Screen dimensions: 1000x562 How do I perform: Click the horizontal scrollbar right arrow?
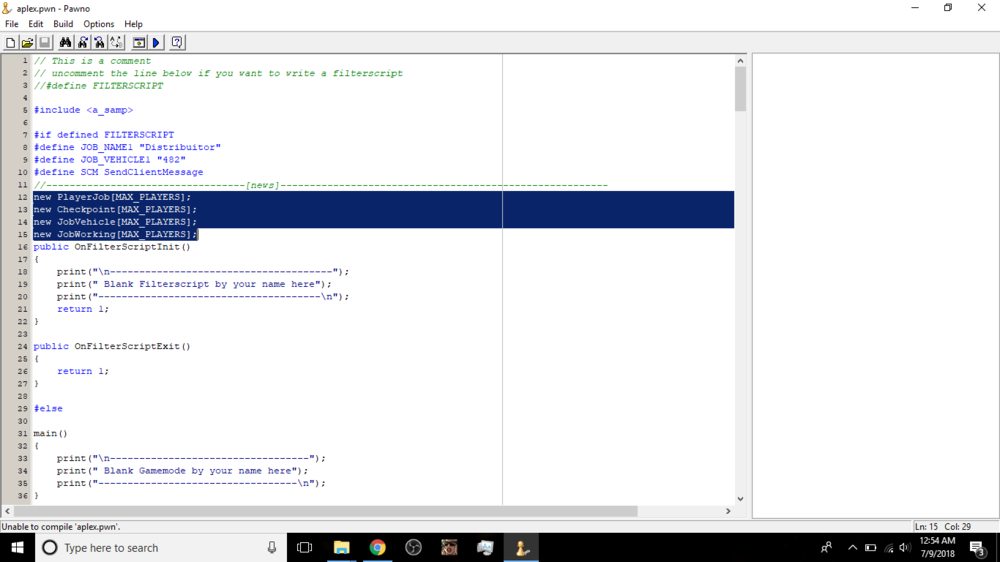[728, 511]
